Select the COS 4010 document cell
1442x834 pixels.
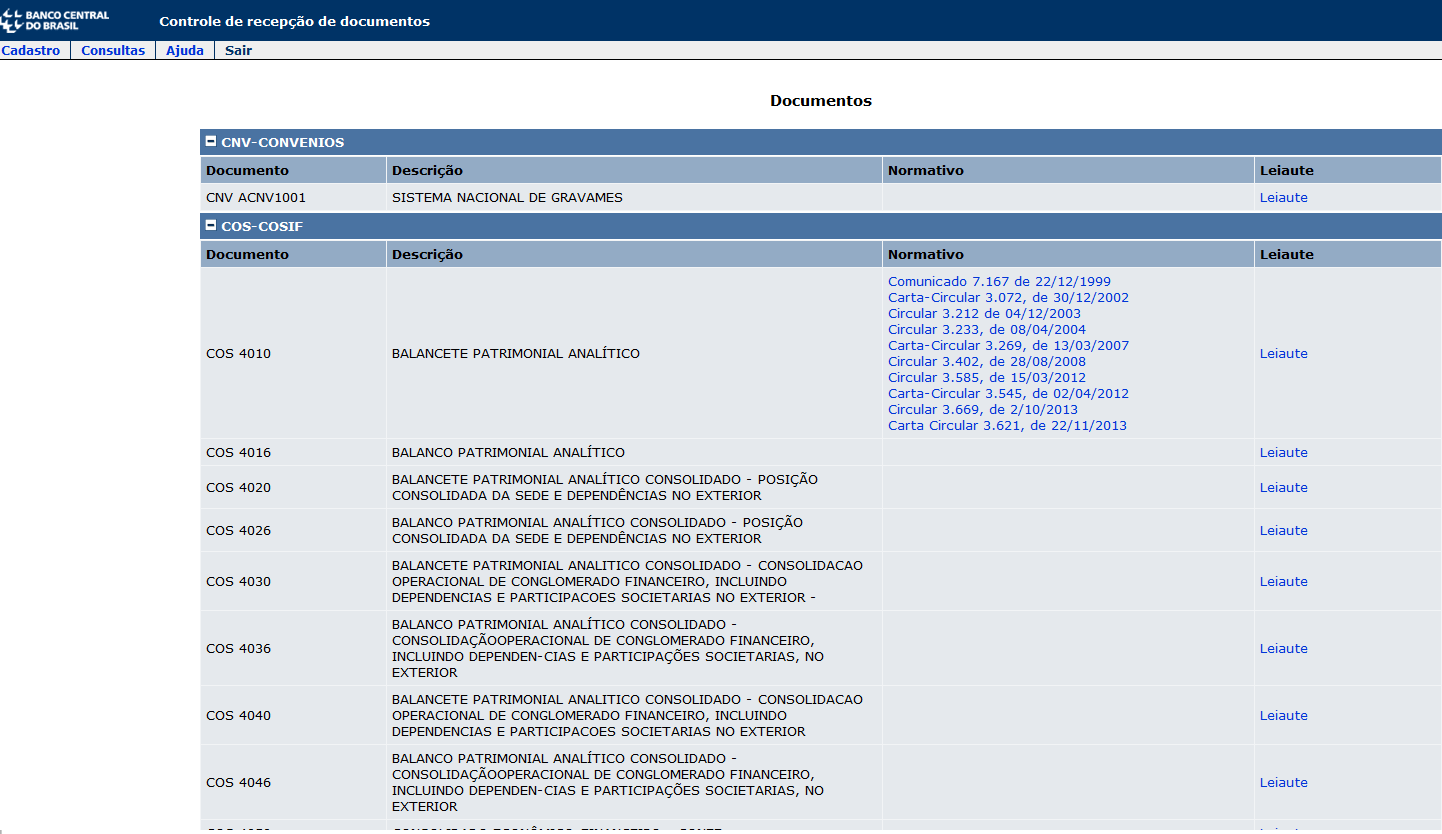click(x=293, y=353)
